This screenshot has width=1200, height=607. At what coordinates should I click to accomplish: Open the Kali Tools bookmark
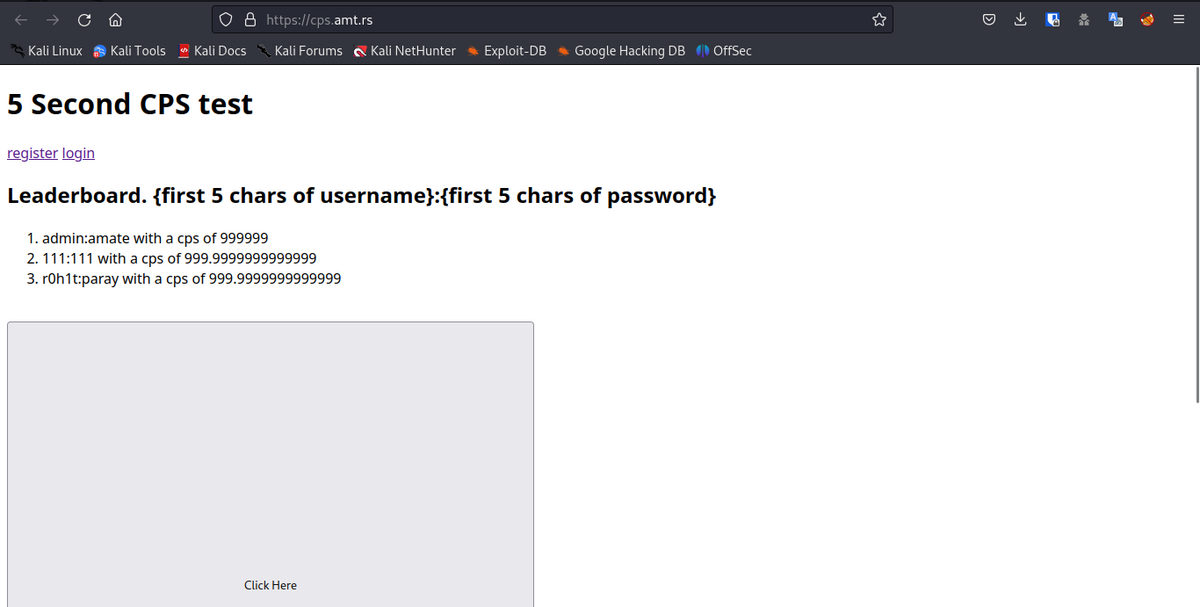[129, 50]
